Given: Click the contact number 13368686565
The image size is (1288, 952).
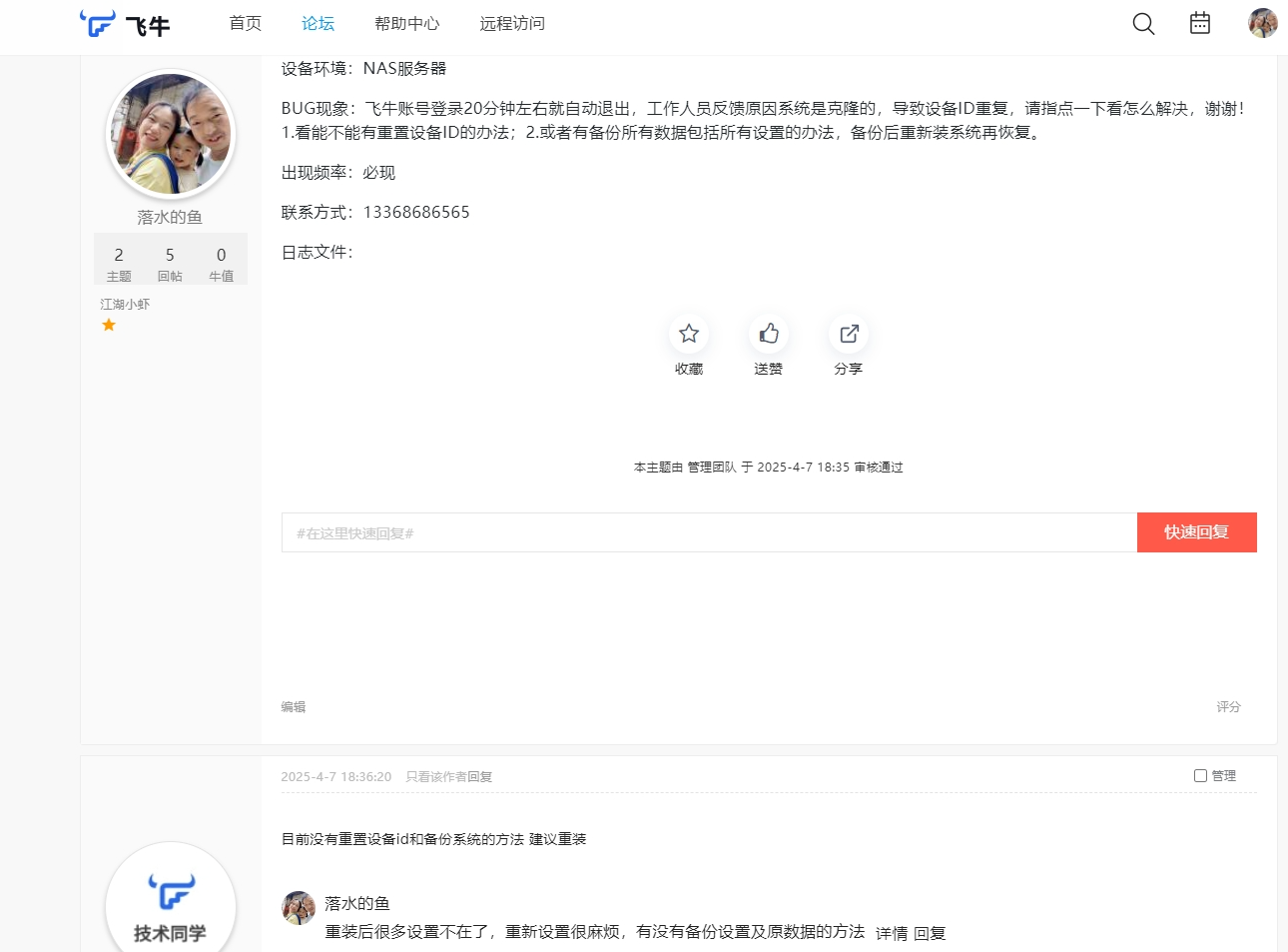Looking at the screenshot, I should click(416, 212).
